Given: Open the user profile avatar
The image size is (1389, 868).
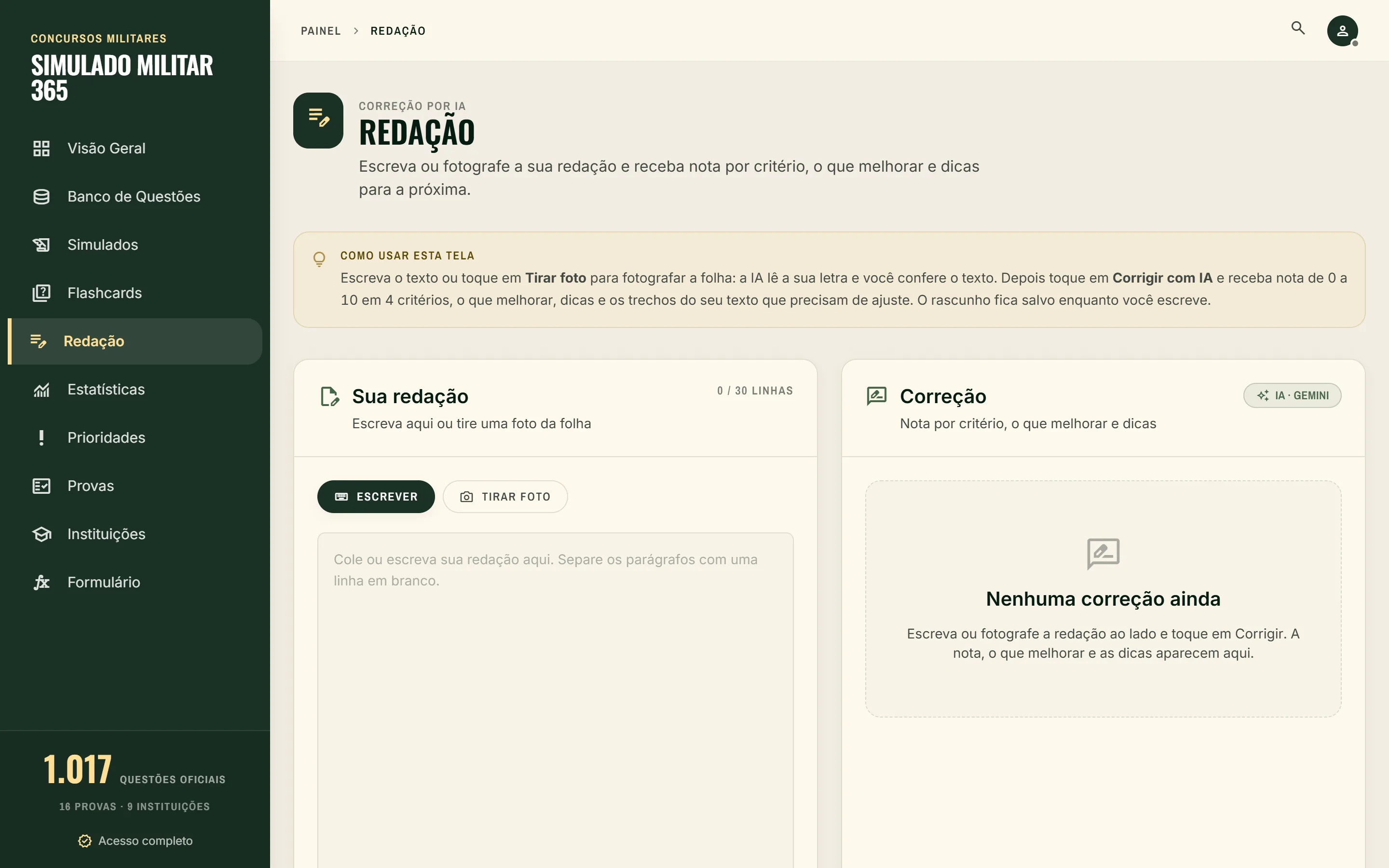Looking at the screenshot, I should 1342,30.
